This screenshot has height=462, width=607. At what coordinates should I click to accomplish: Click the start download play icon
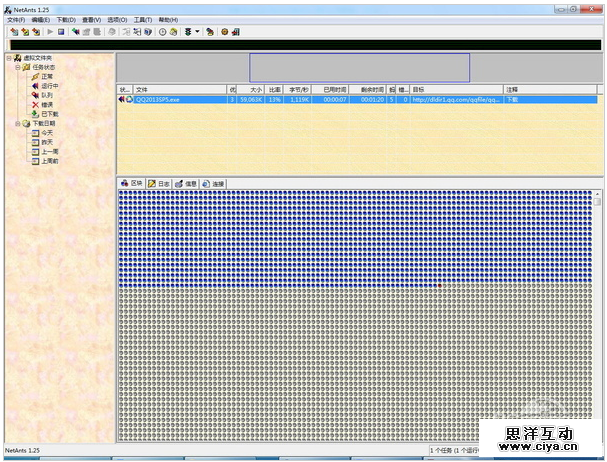click(x=50, y=31)
